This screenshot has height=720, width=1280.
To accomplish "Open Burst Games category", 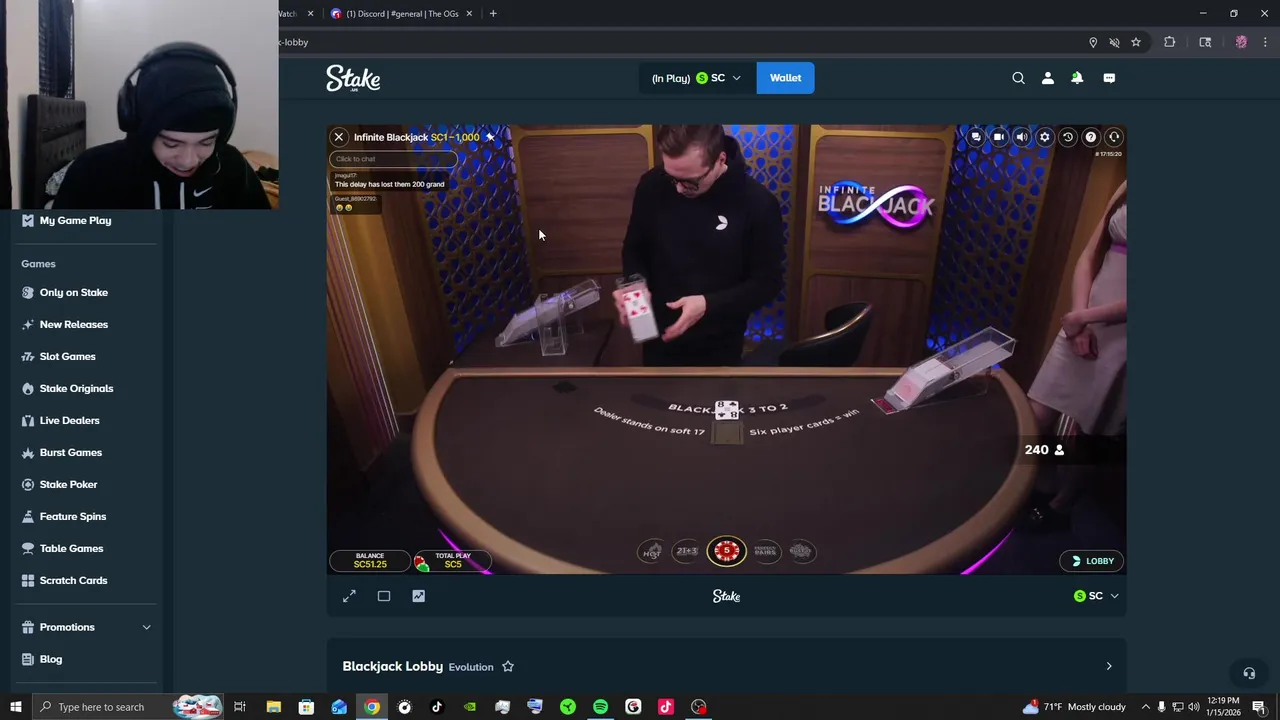I will coord(71,452).
